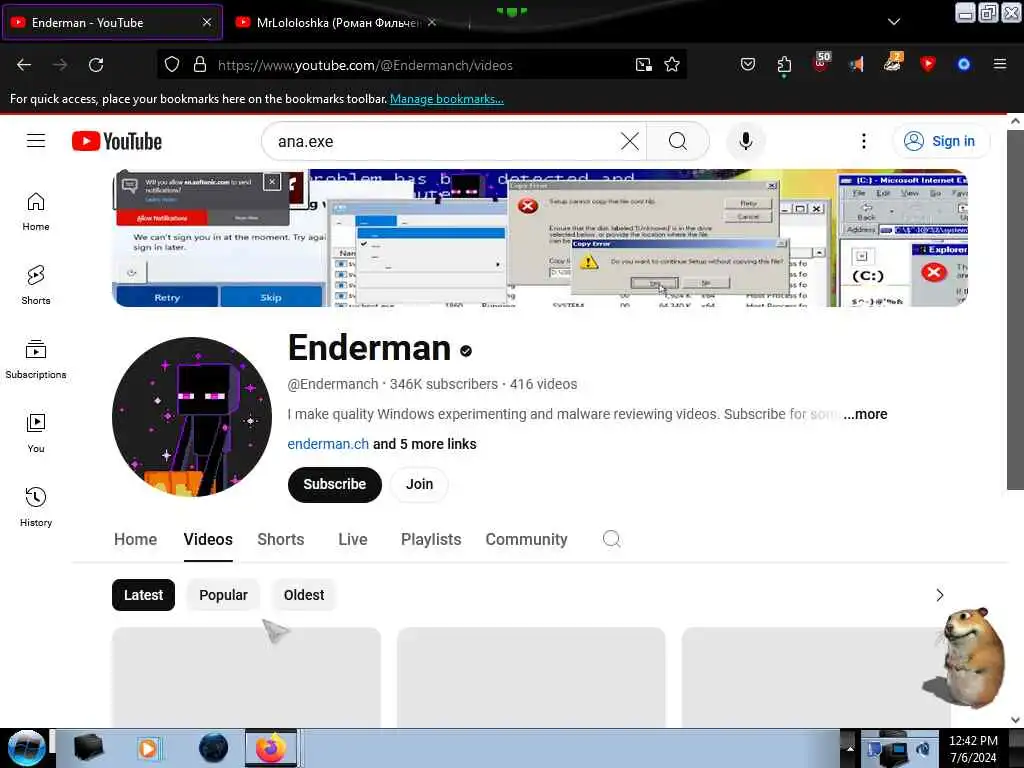Open the Pocket save icon
The height and width of the screenshot is (768, 1024).
748,65
